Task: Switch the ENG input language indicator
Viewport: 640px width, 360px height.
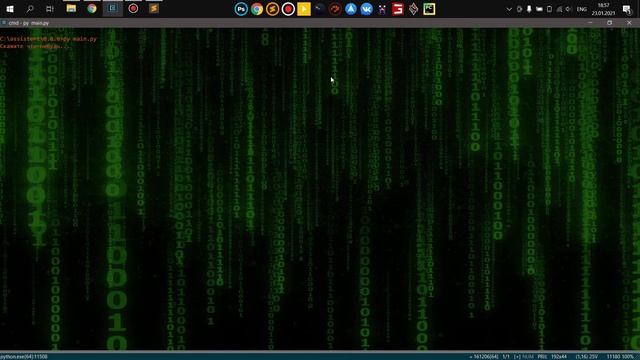Action: [582, 9]
